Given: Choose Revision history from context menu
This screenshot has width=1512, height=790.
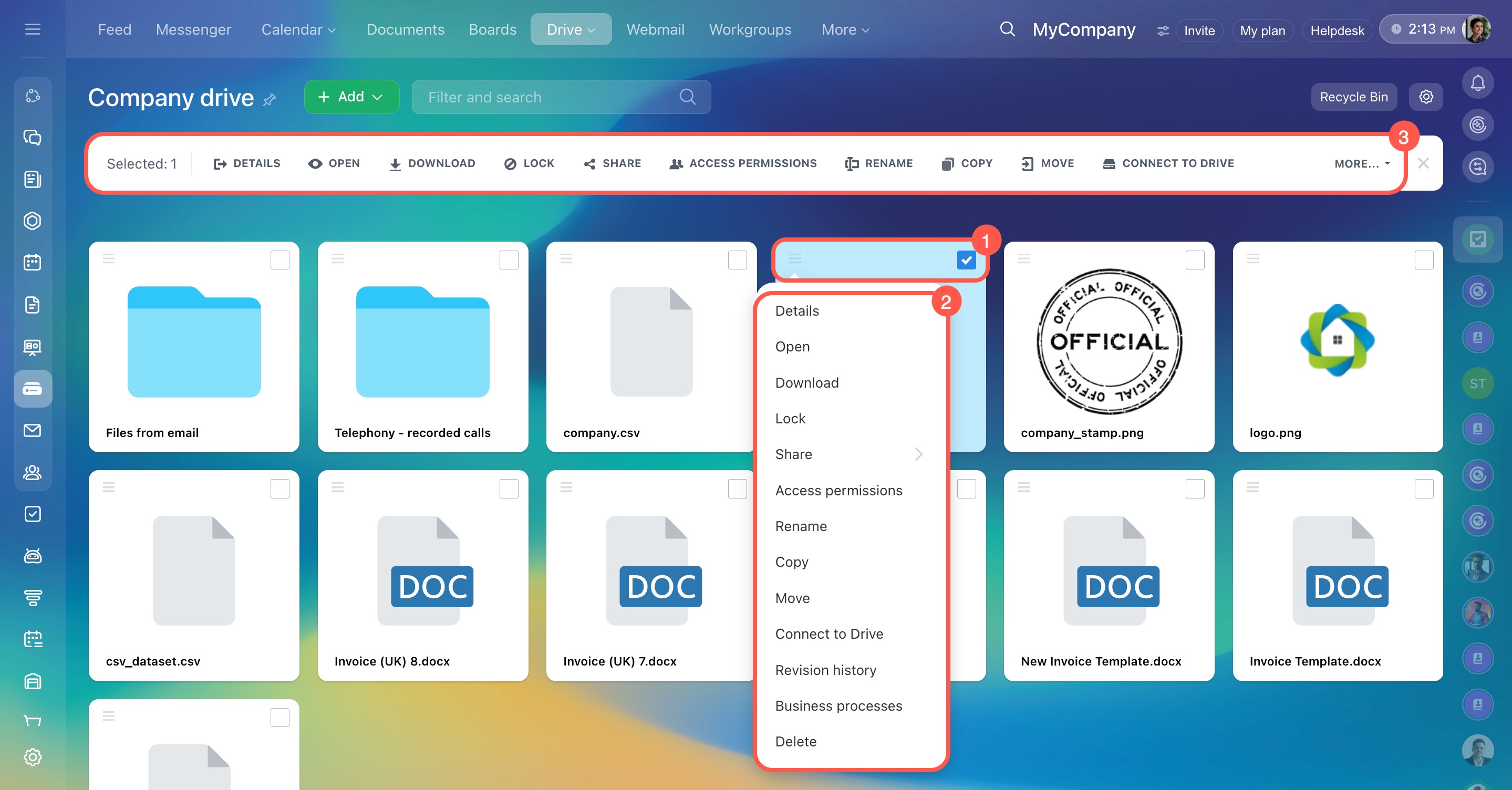Looking at the screenshot, I should 825,670.
